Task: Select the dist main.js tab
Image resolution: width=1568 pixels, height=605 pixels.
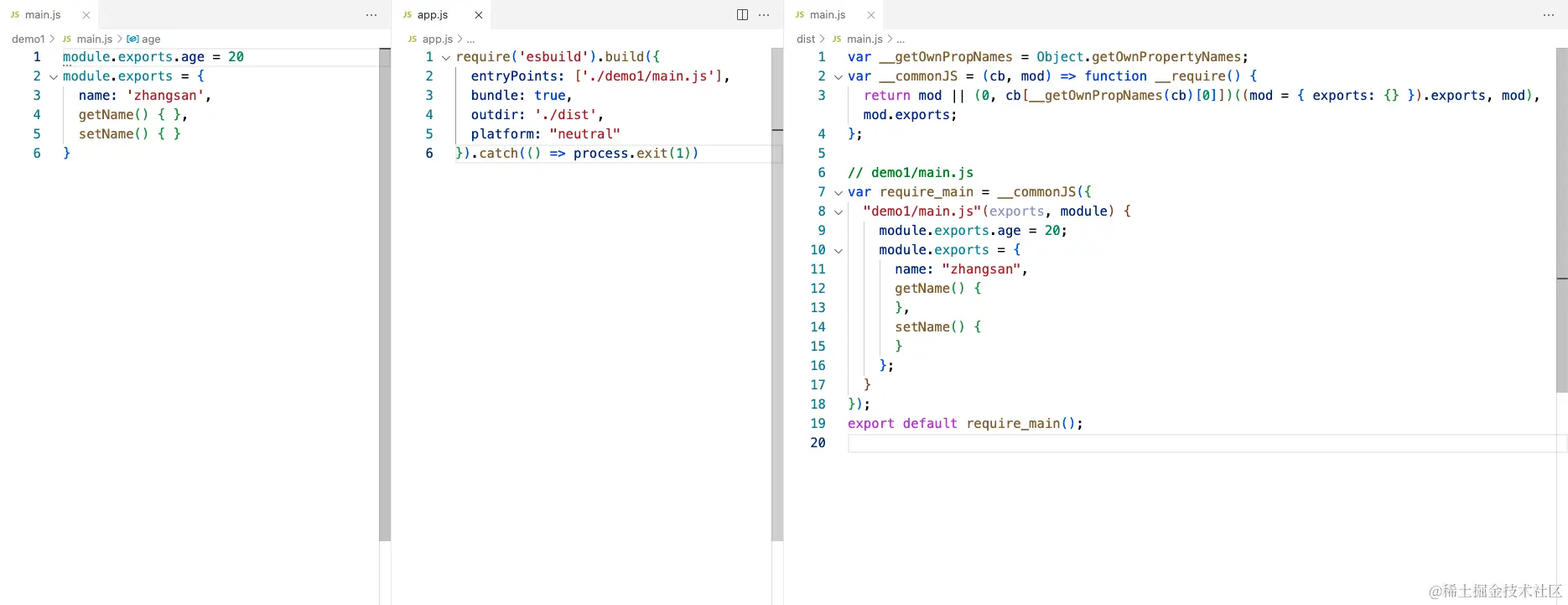Action: pos(833,15)
